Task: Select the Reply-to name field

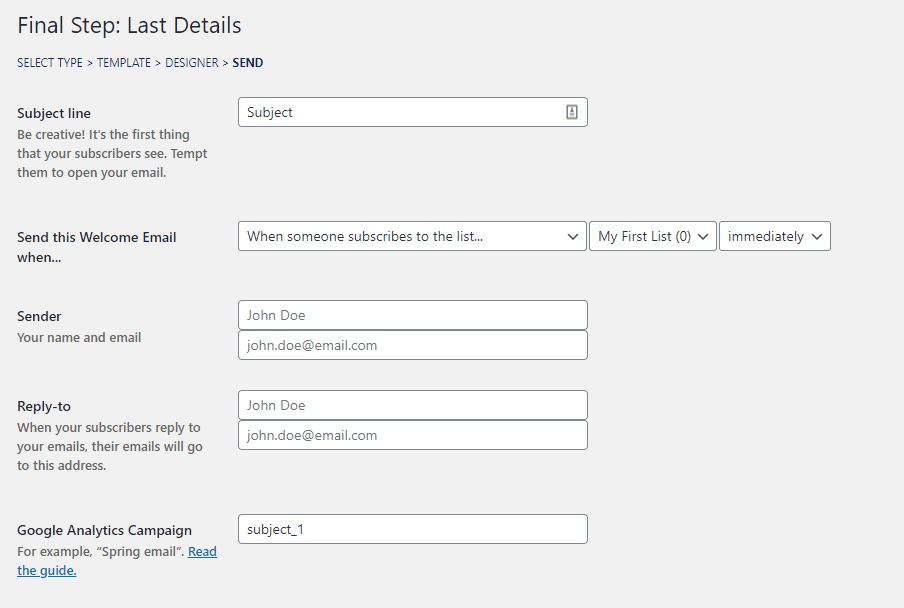Action: 412,405
